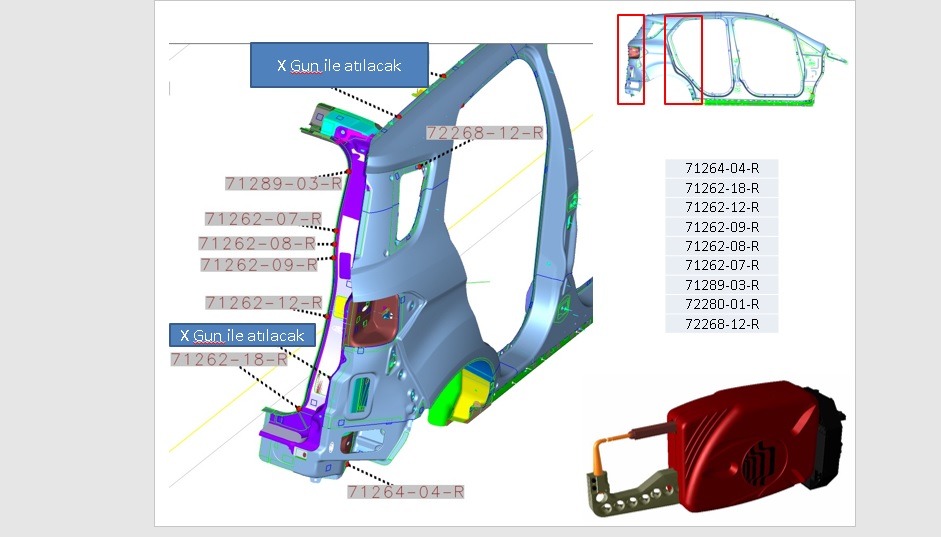Click table cell 71262-12-R in list

pyautogui.click(x=722, y=207)
